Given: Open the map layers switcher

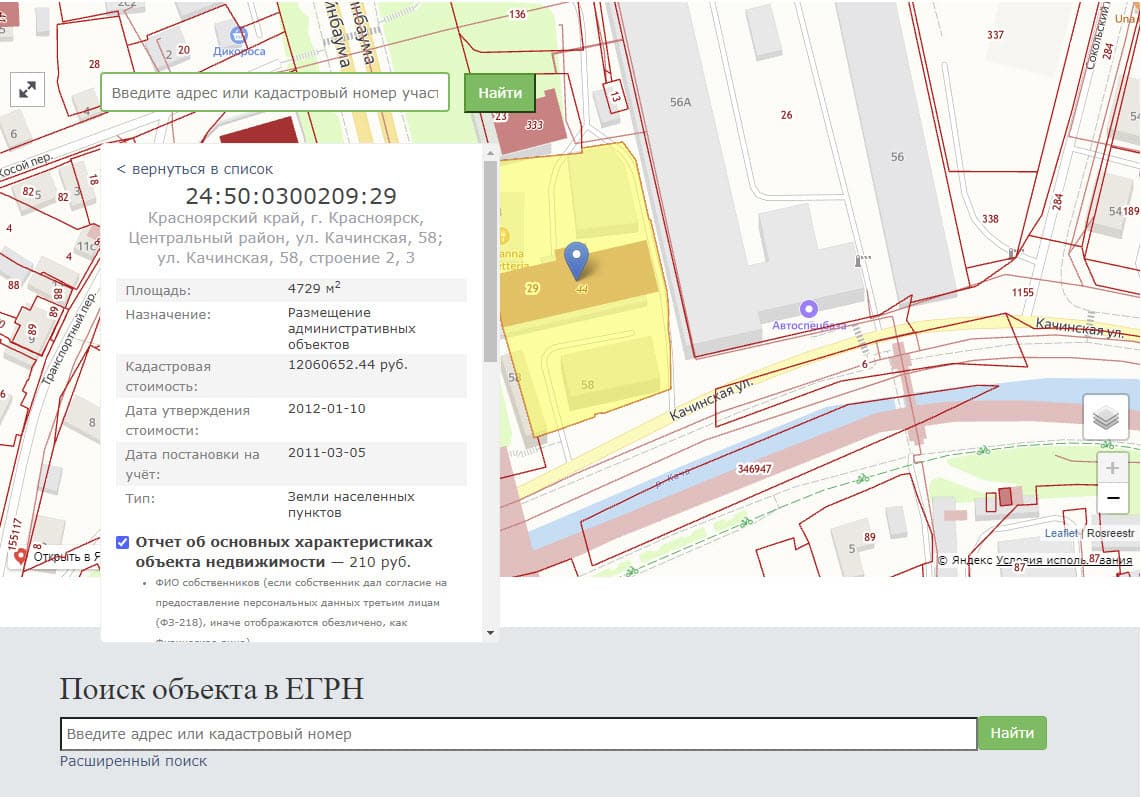Looking at the screenshot, I should pyautogui.click(x=1105, y=418).
